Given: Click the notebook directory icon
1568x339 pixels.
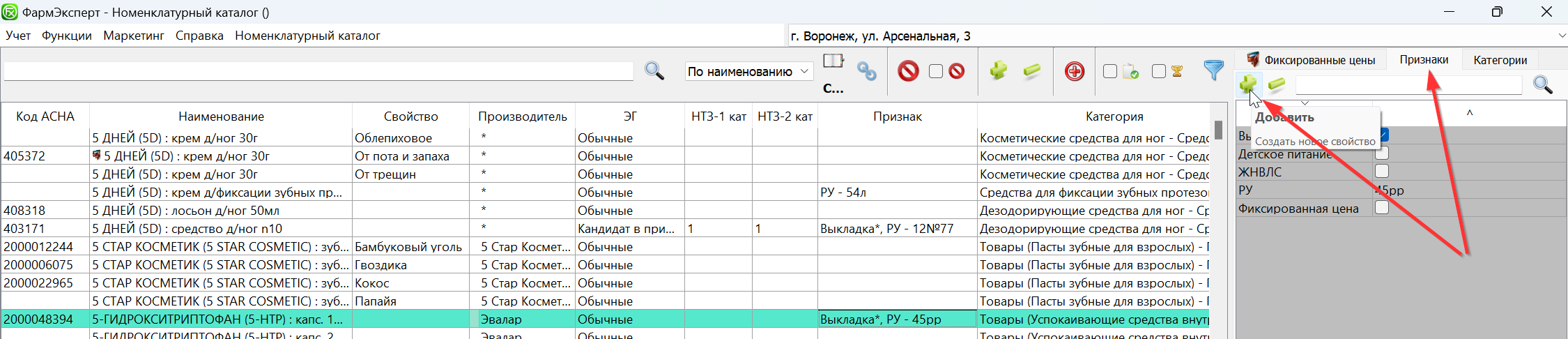Looking at the screenshot, I should tap(833, 61).
